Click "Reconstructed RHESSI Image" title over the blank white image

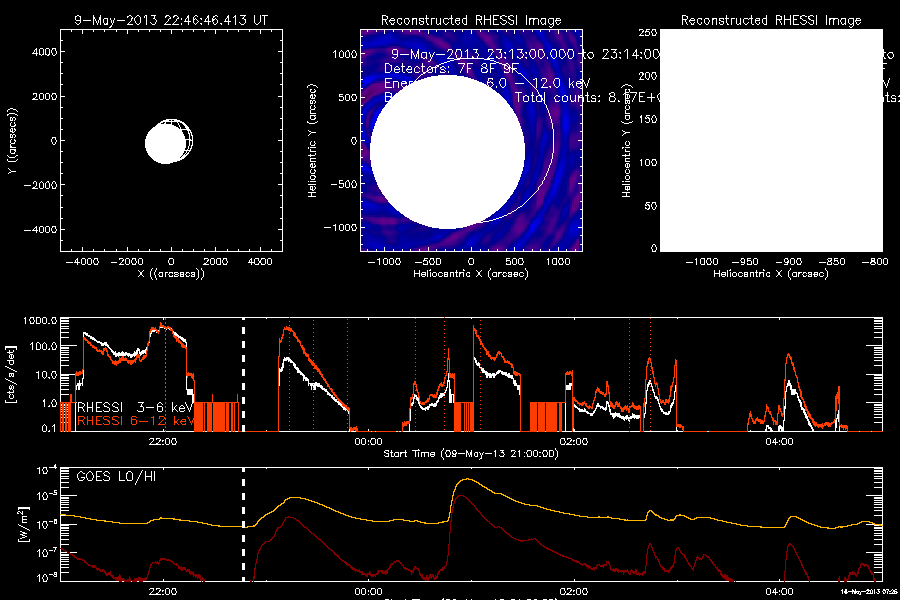pyautogui.click(x=771, y=20)
